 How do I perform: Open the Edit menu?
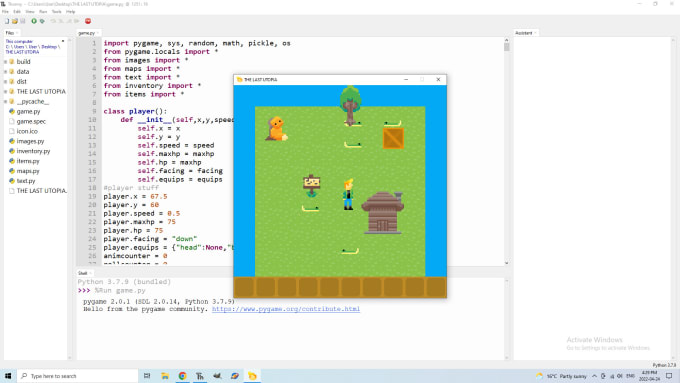click(17, 12)
